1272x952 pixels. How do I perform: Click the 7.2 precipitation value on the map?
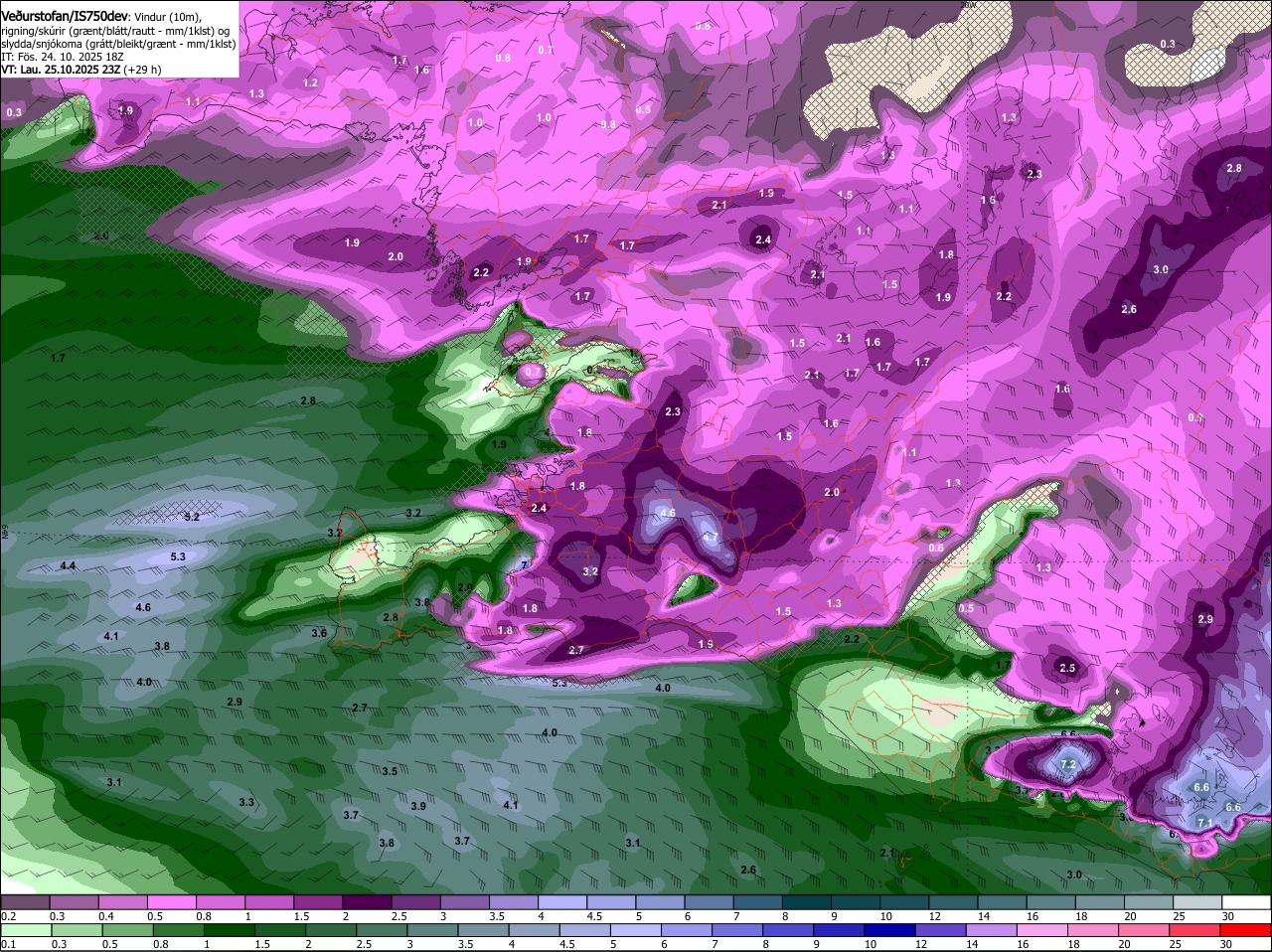click(1068, 764)
